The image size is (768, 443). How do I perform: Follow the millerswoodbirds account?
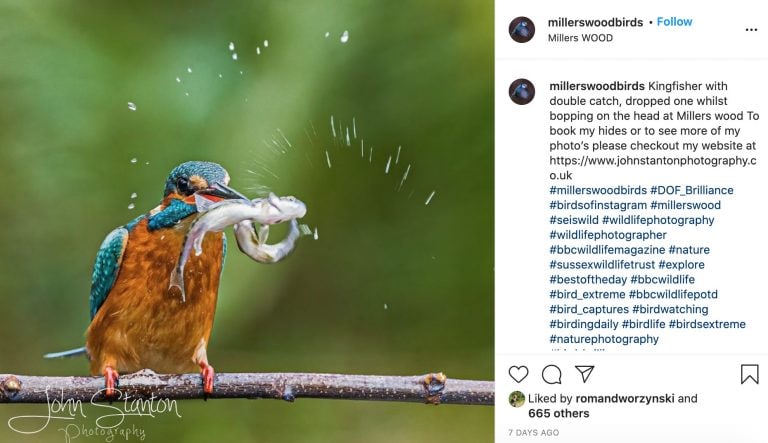click(674, 22)
